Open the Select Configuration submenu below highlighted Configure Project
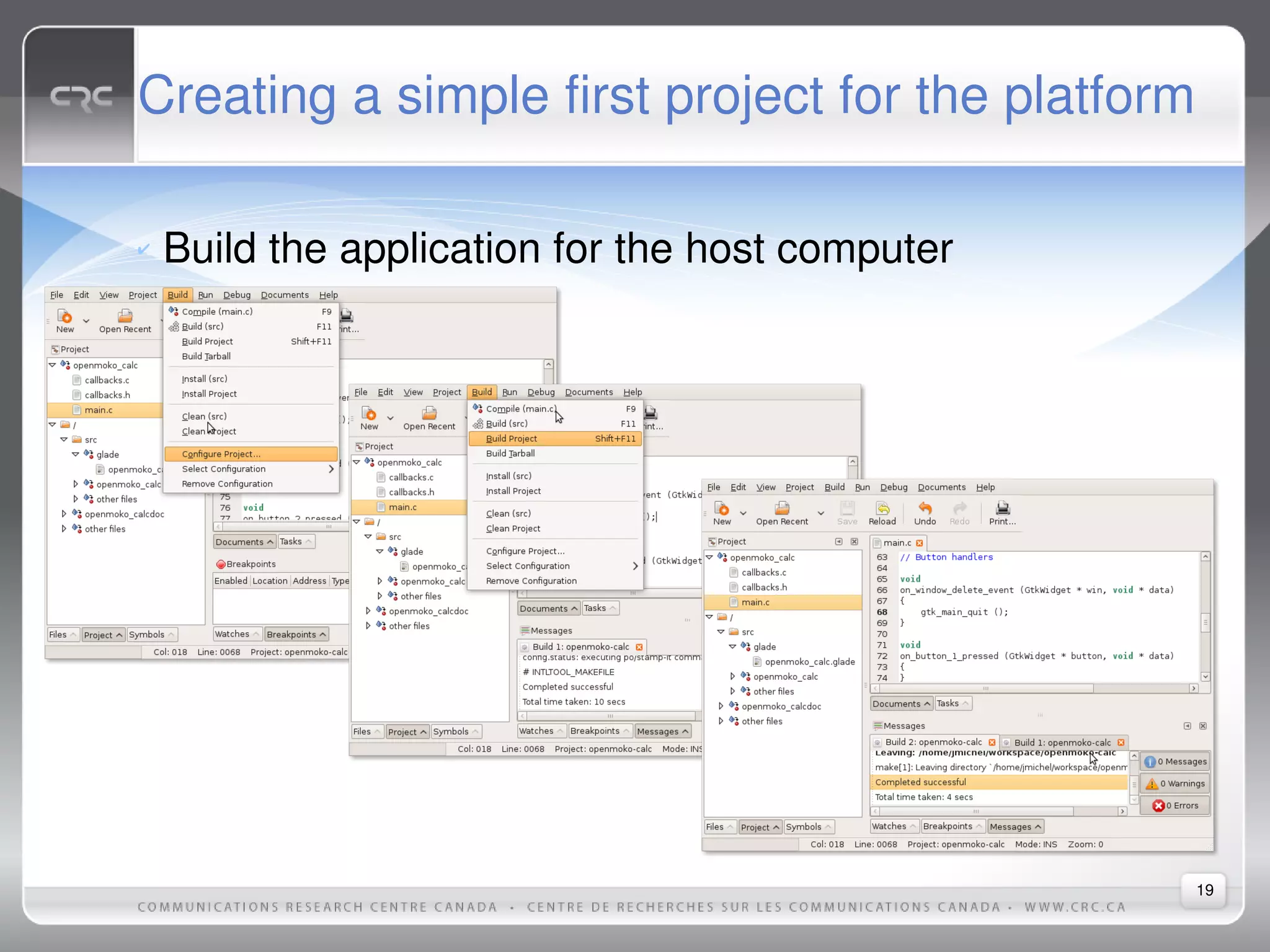The image size is (1270, 952). 251,469
